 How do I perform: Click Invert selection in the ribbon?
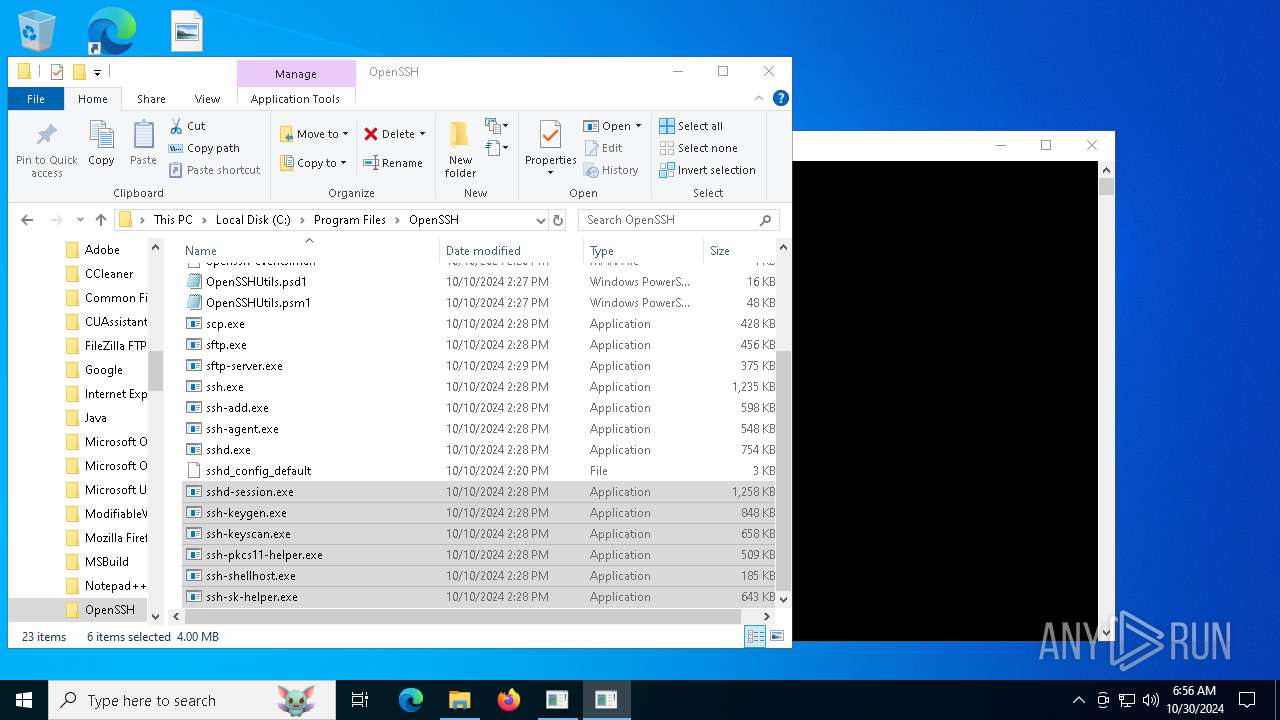[x=707, y=170]
